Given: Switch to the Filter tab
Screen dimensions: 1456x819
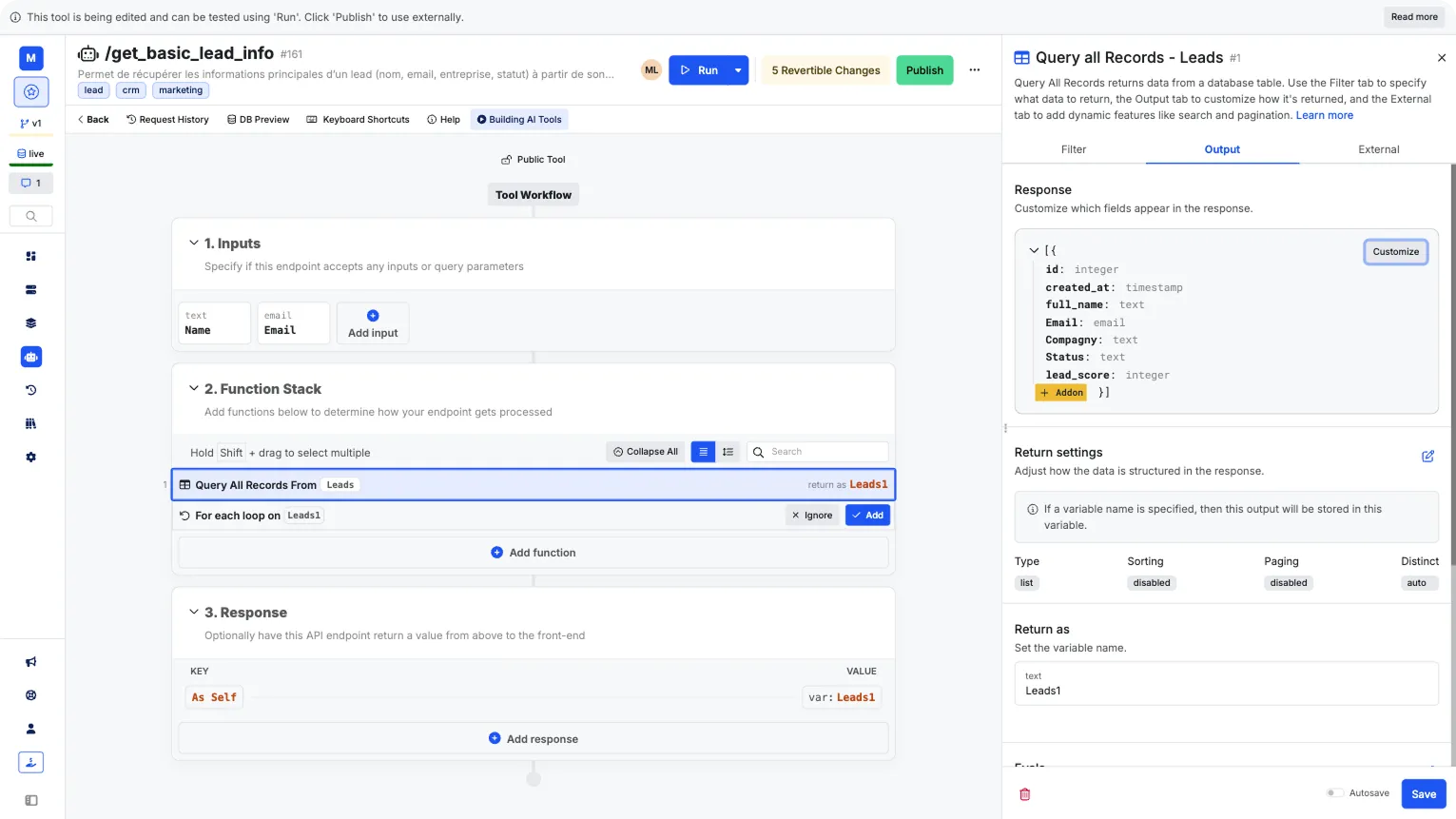Looking at the screenshot, I should pos(1074,149).
